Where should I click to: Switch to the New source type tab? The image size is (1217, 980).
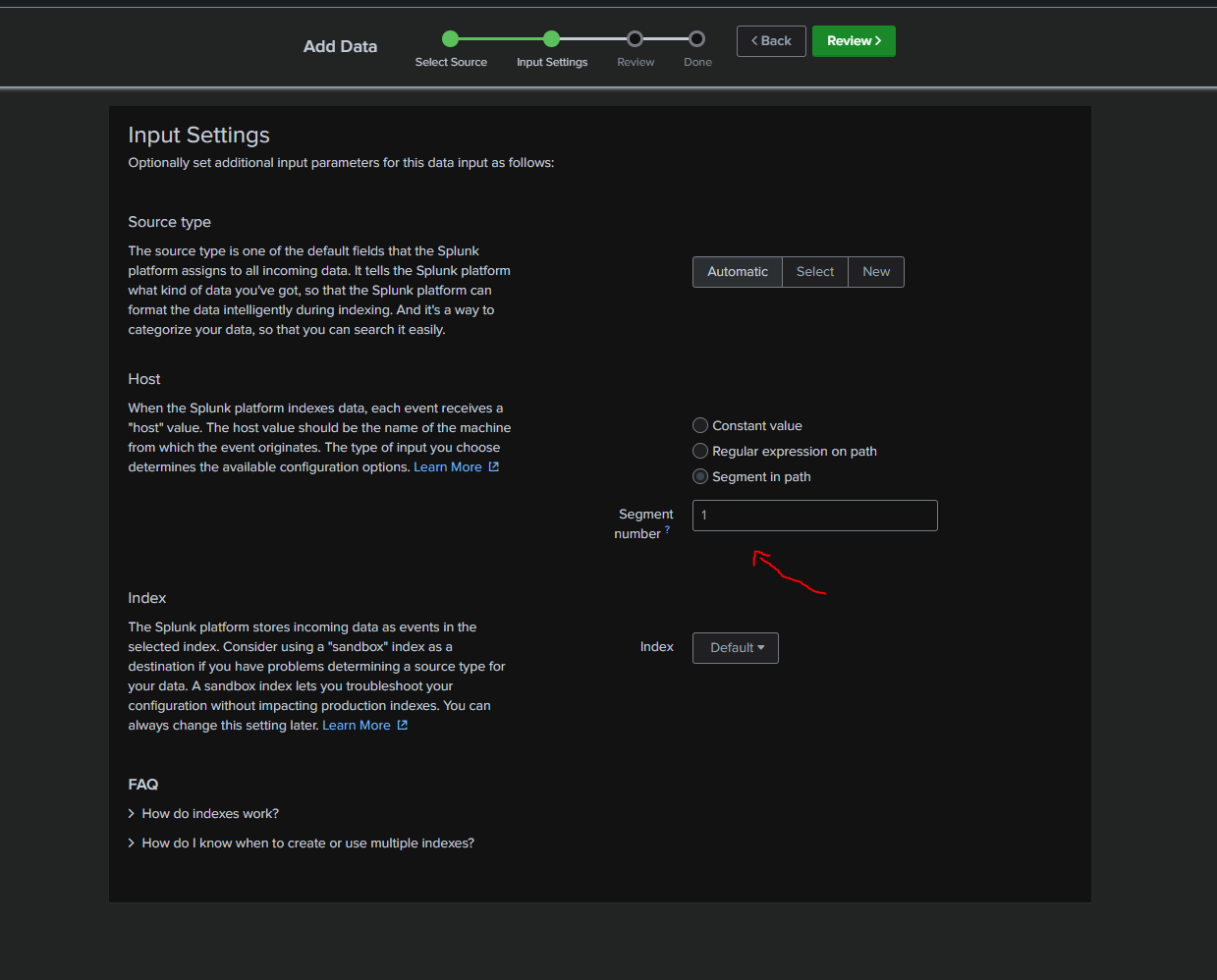tap(875, 271)
